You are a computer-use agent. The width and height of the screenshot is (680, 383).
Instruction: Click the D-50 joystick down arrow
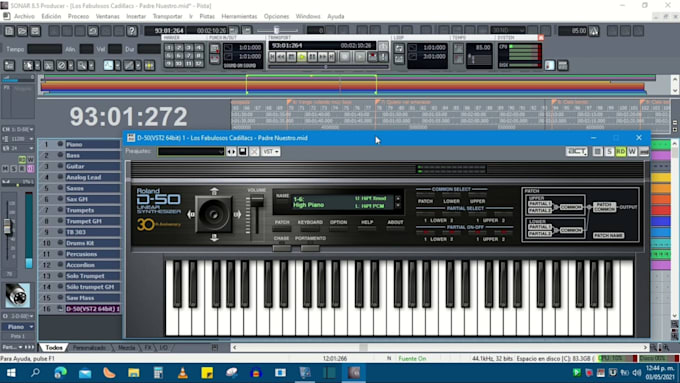(214, 238)
